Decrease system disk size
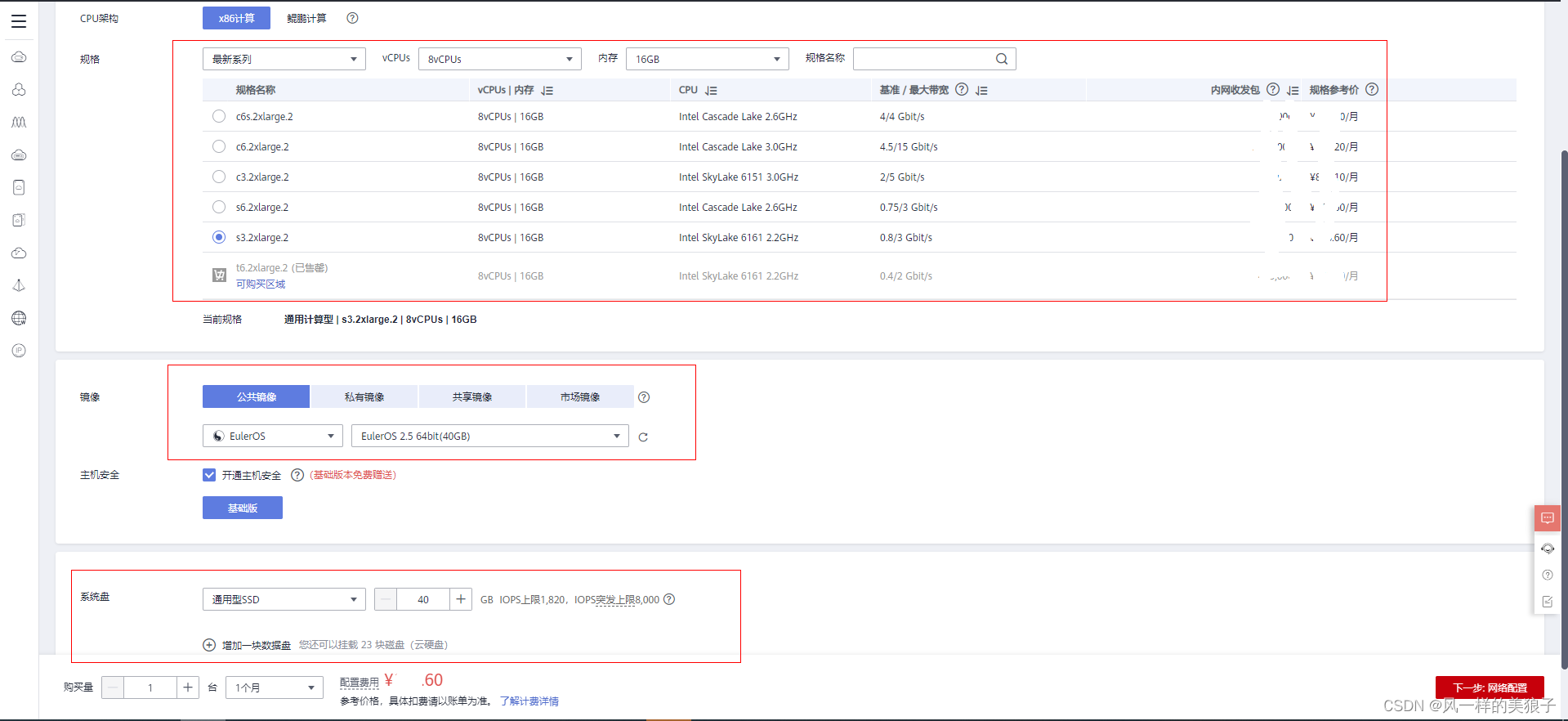 point(386,599)
